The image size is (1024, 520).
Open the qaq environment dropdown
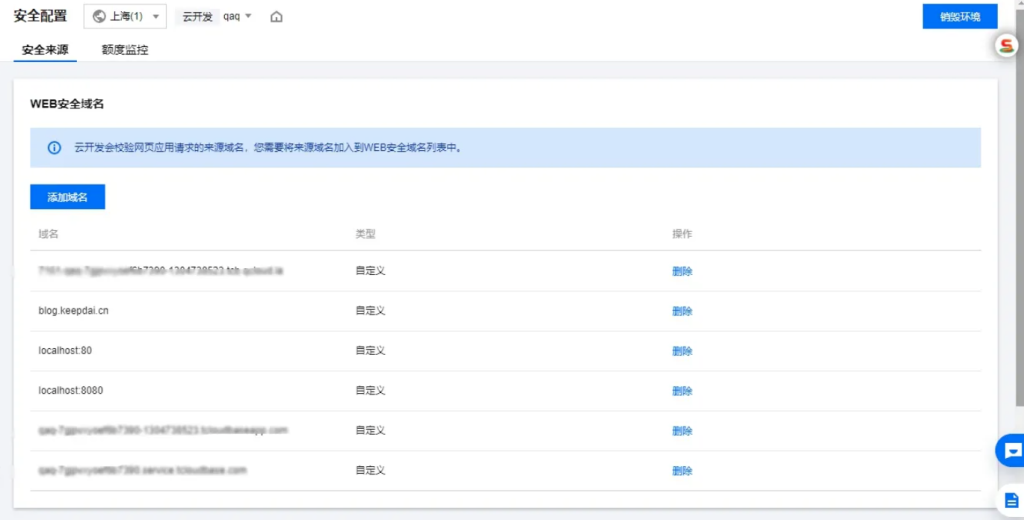point(238,17)
